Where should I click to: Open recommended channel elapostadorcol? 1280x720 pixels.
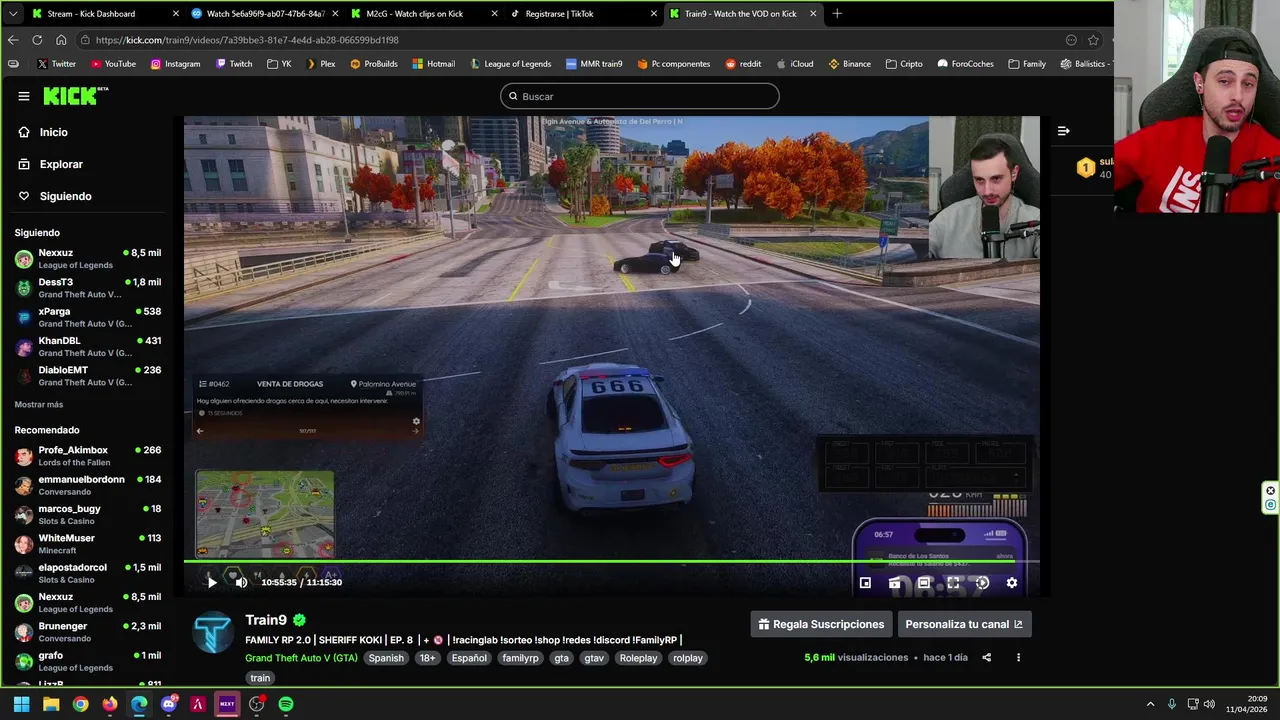click(88, 573)
